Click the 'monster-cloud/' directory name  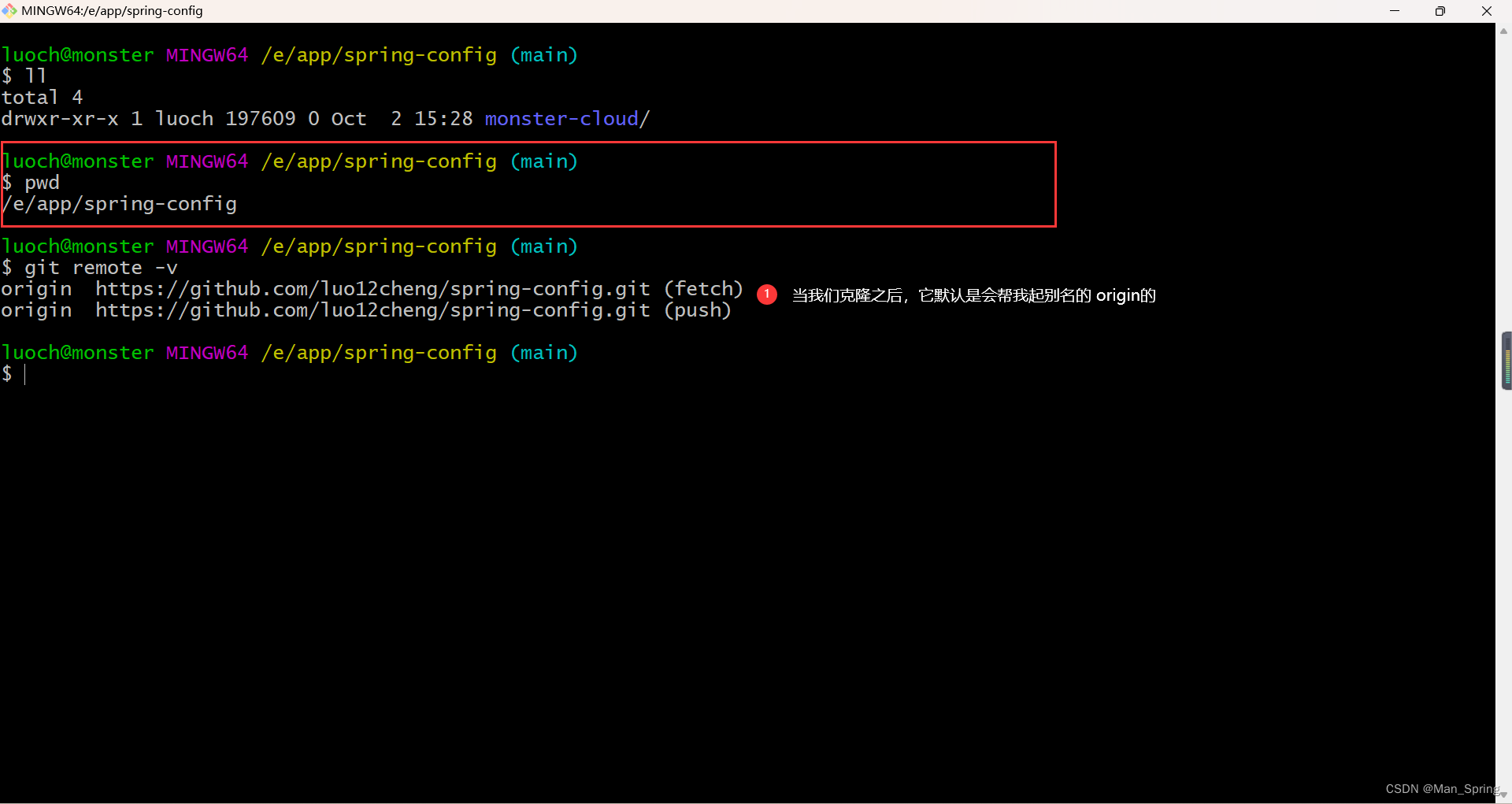point(567,119)
